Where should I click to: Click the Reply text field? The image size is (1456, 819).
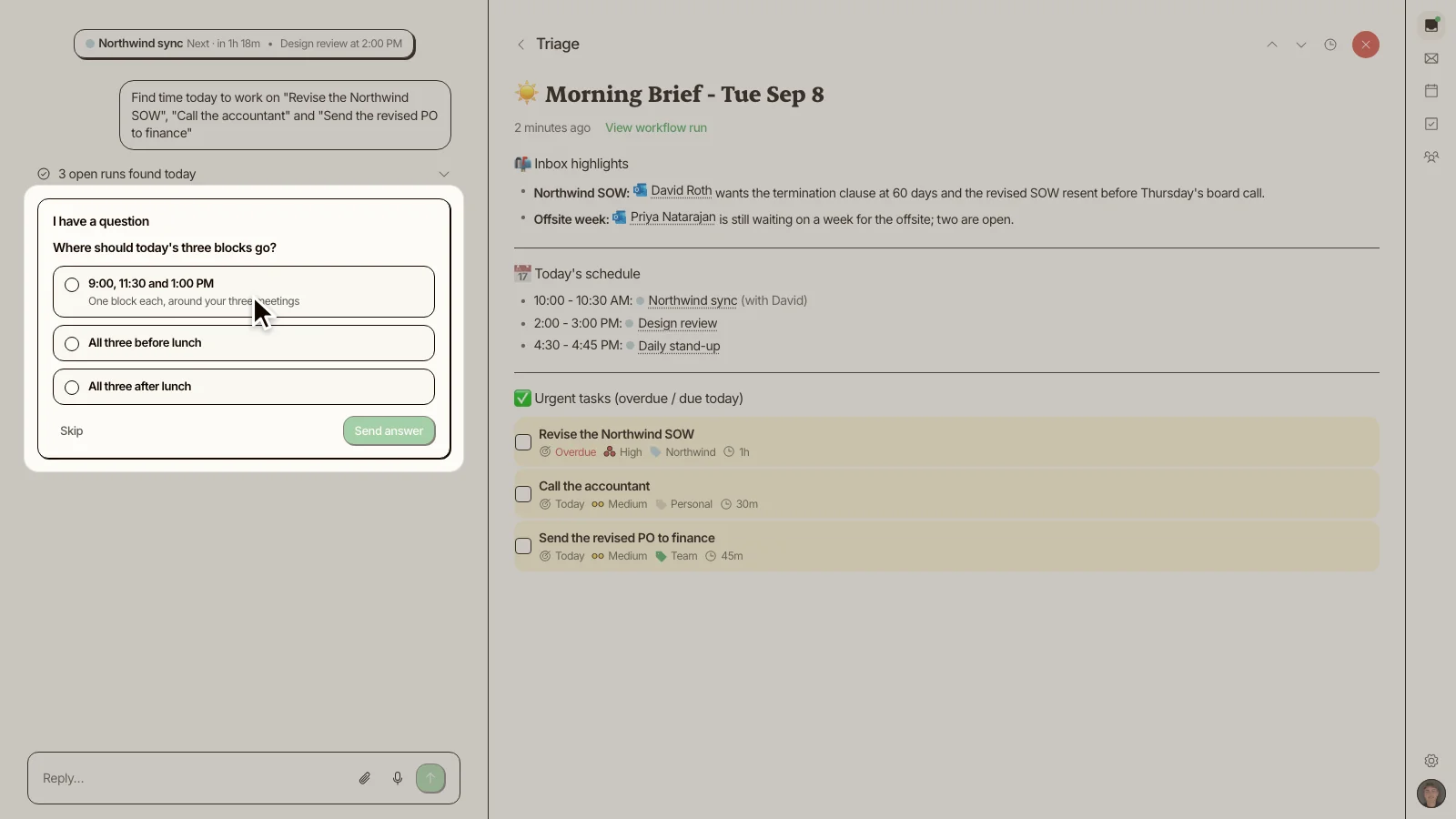191,778
